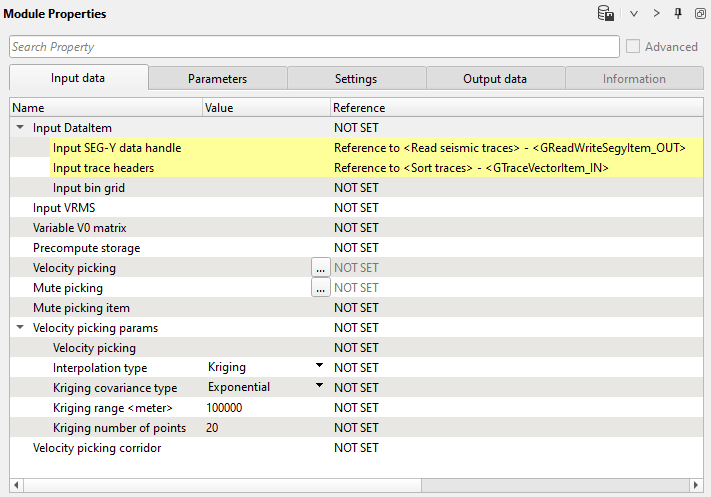Switch to the Parameters tab
Screen dimensions: 711x497
point(217,79)
